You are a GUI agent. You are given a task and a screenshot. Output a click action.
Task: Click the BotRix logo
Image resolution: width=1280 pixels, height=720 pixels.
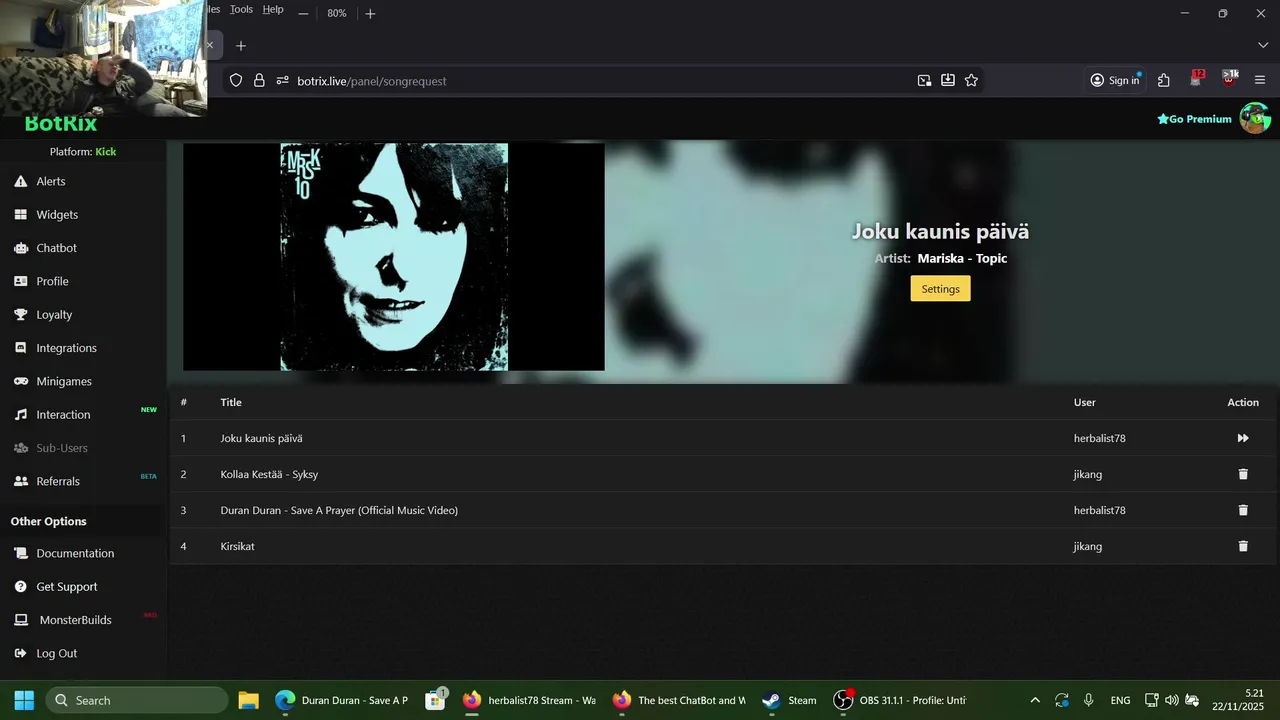61,123
